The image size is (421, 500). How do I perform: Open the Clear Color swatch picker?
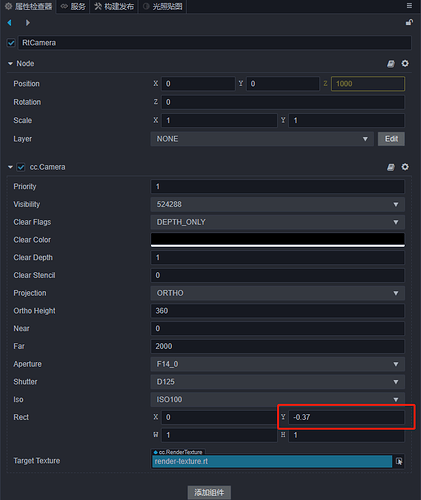pyautogui.click(x=278, y=240)
